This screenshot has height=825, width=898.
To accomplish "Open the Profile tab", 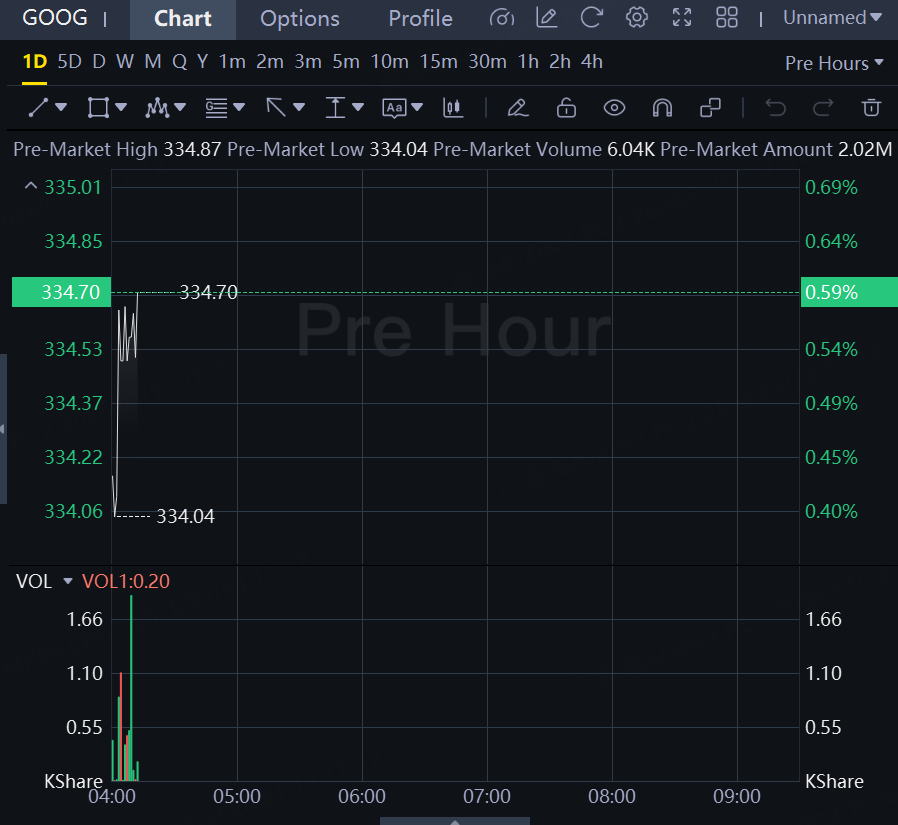I will tap(420, 19).
